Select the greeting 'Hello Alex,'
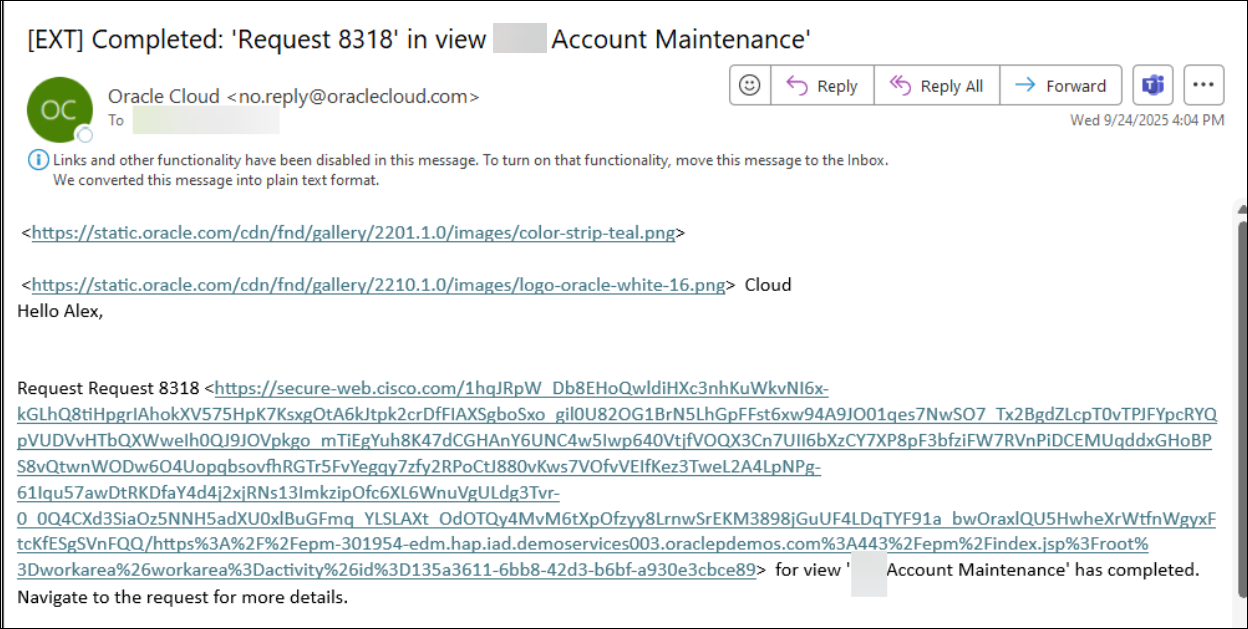 pos(60,311)
